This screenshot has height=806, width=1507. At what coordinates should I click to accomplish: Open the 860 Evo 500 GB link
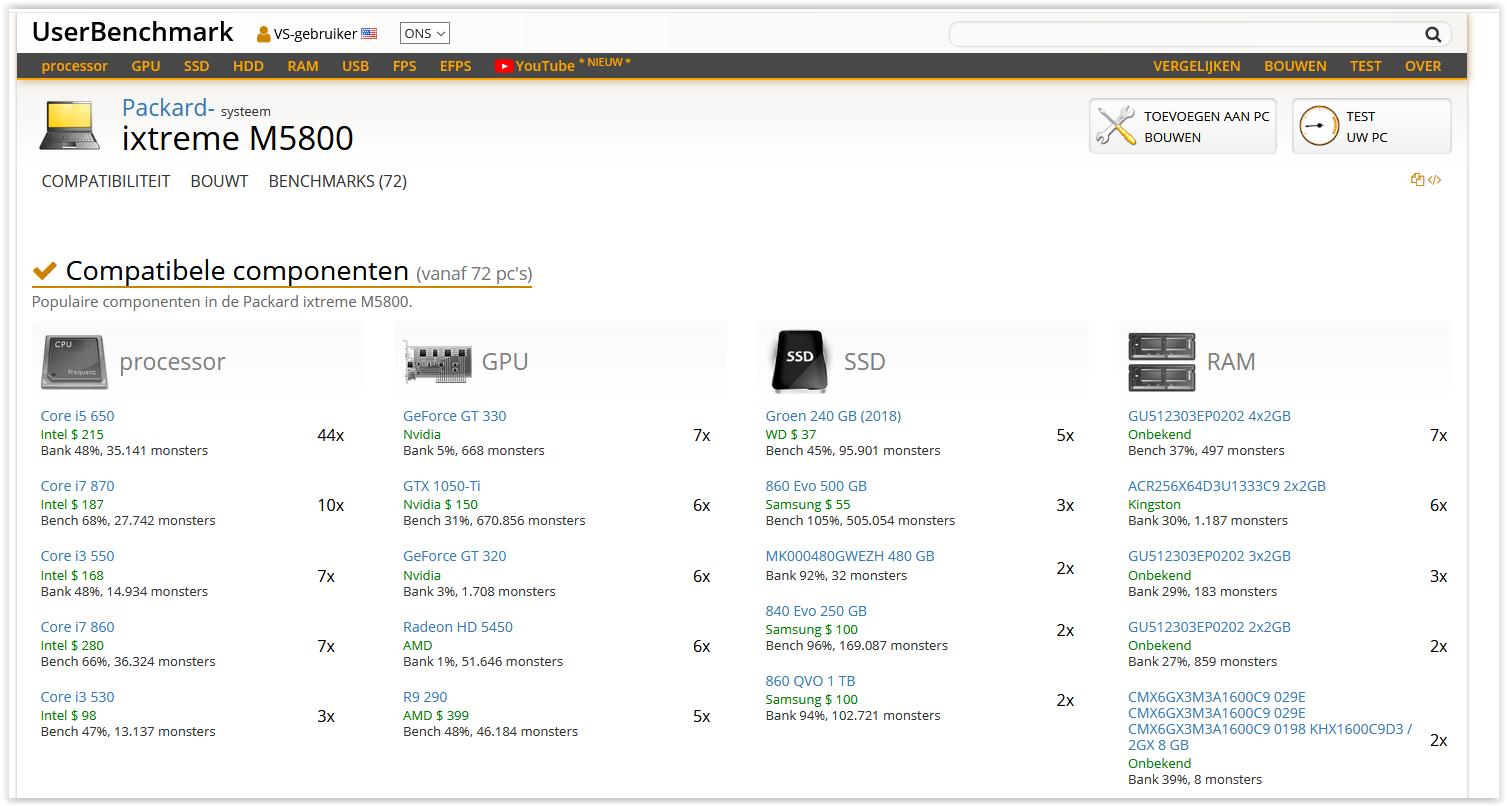(816, 486)
